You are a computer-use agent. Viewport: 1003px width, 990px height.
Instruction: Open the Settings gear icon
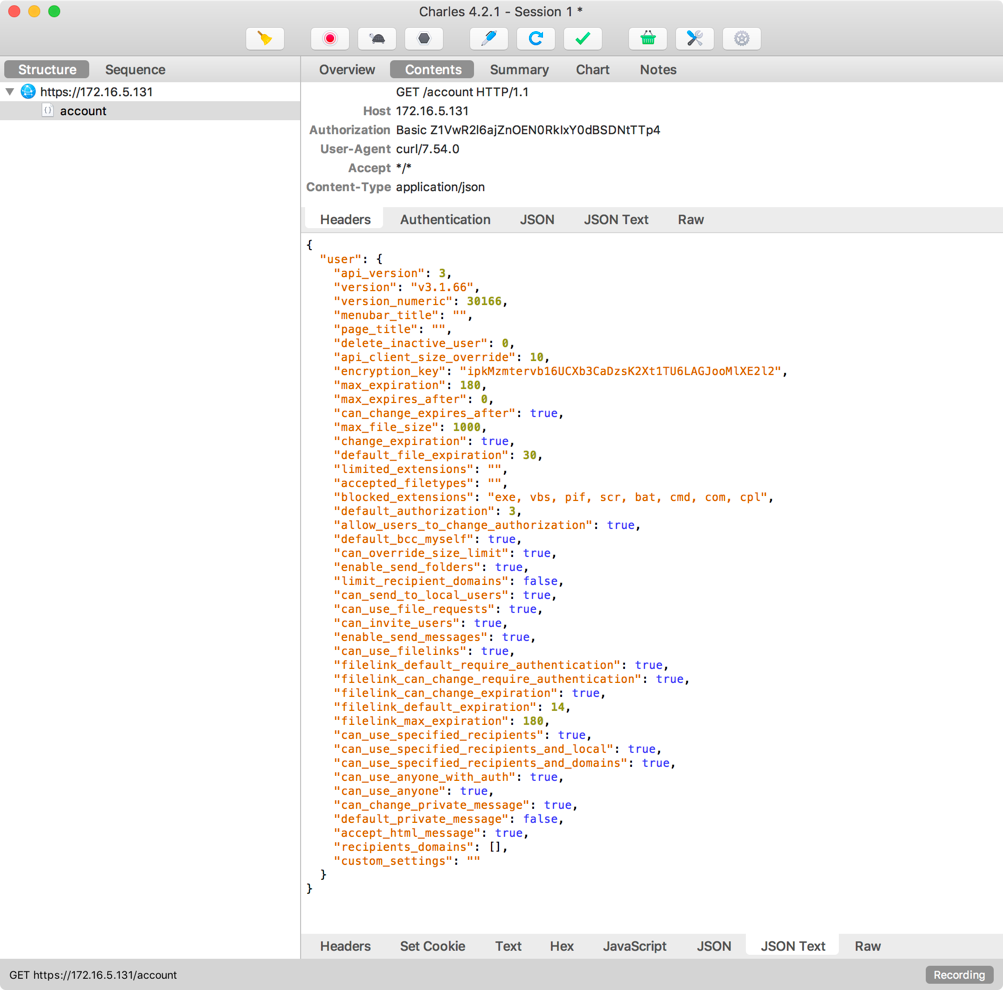pyautogui.click(x=742, y=39)
